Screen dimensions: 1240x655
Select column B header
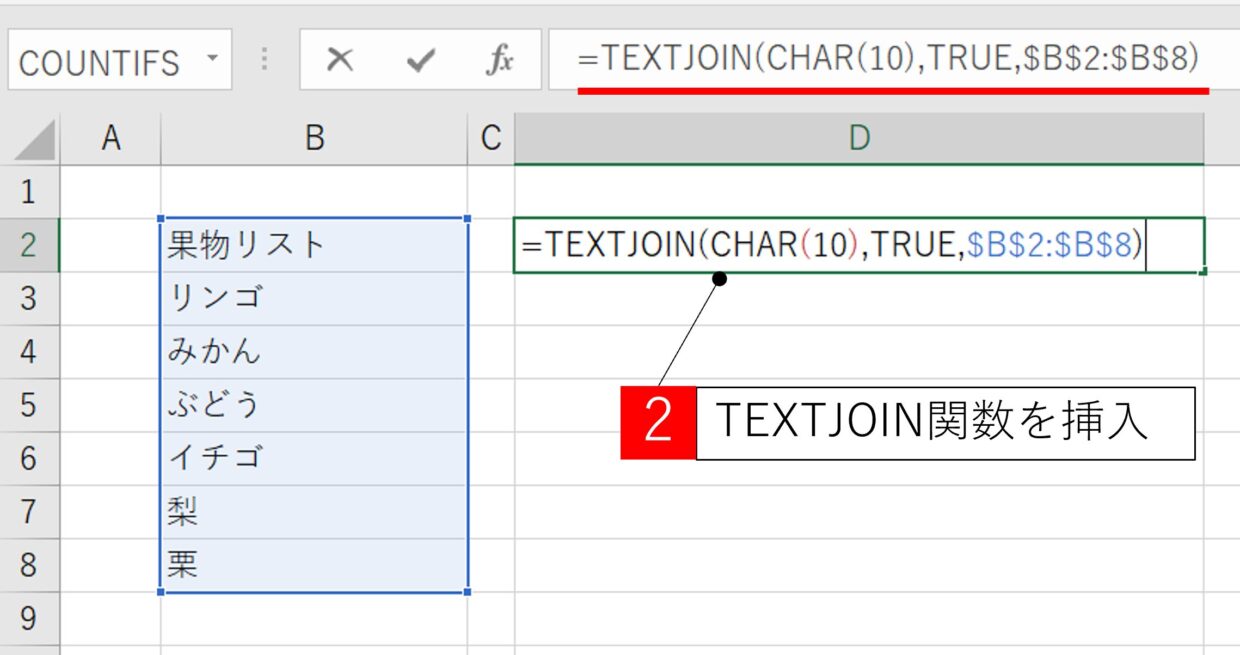[314, 139]
